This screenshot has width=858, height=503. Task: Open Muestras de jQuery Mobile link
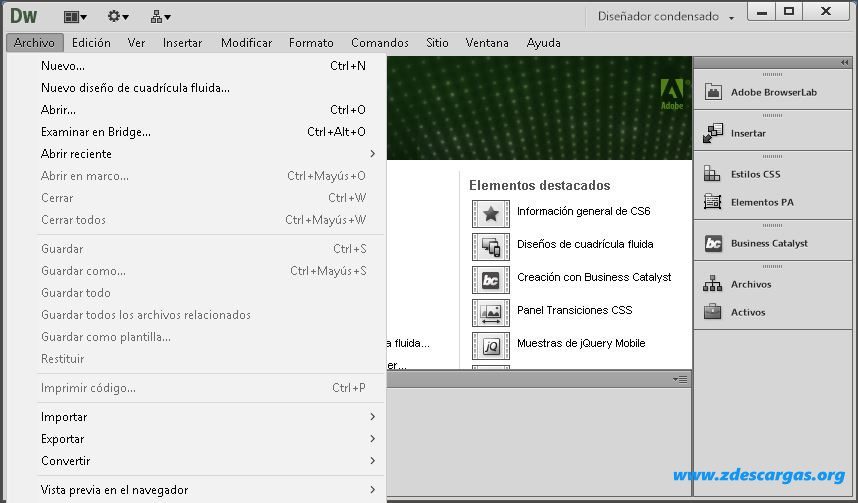click(581, 343)
